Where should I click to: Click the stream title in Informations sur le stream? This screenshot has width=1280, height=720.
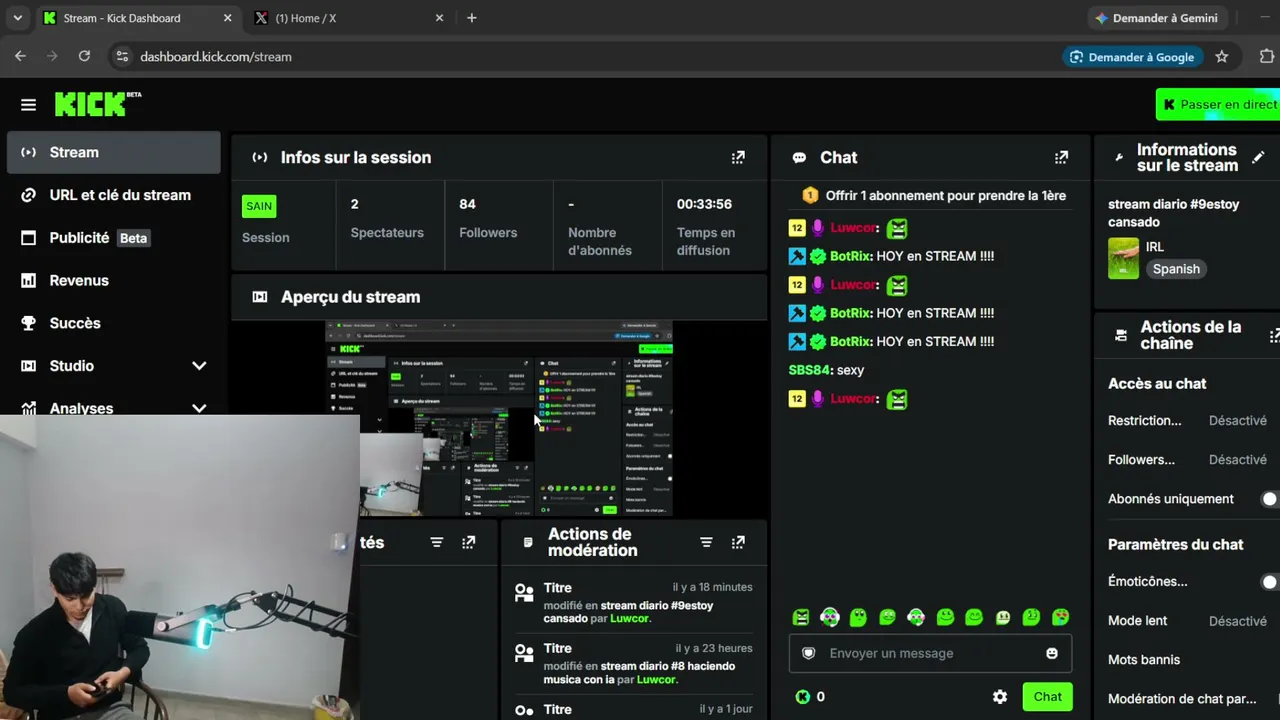pos(1173,213)
